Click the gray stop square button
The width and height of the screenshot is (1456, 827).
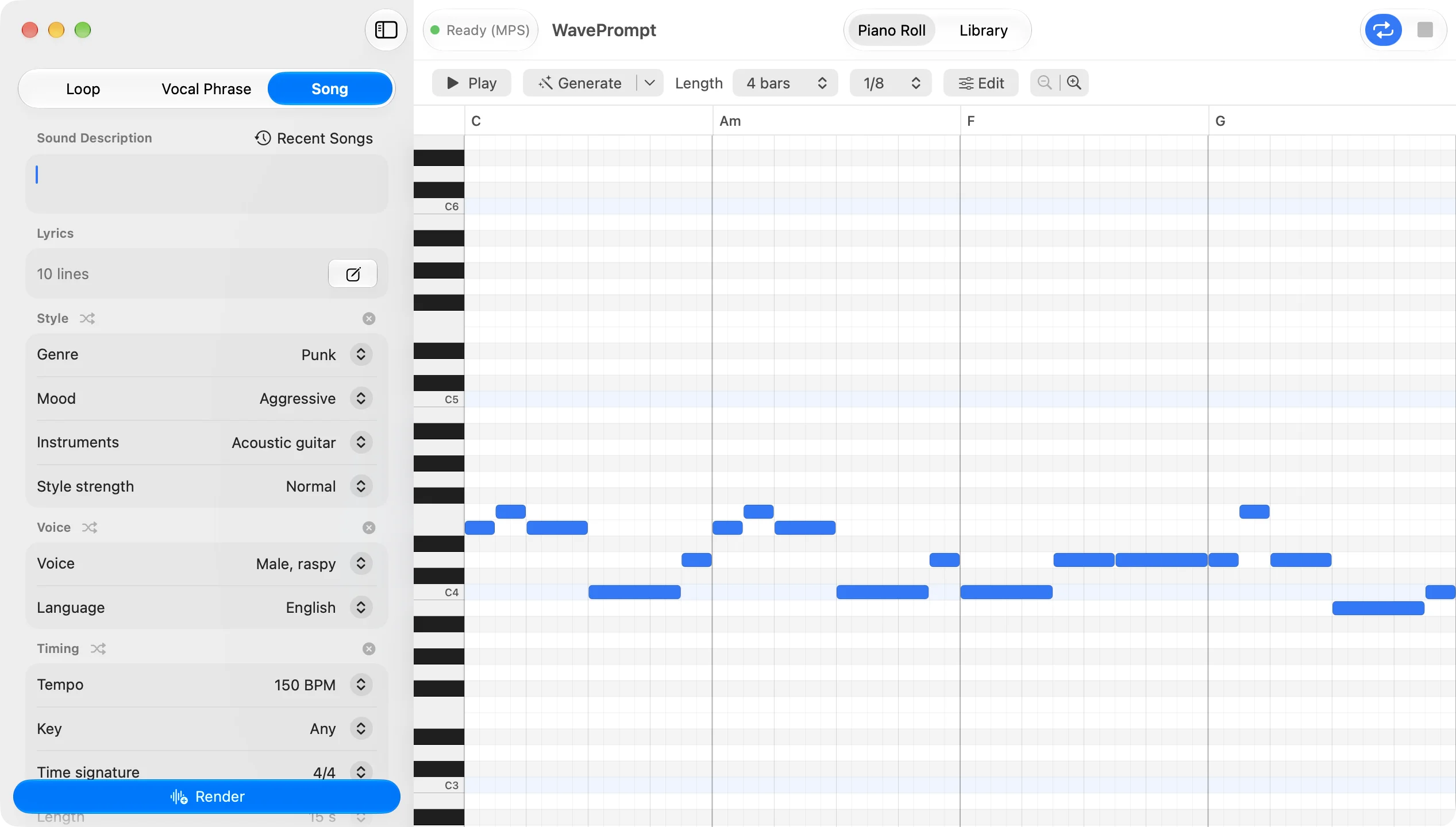coord(1425,30)
